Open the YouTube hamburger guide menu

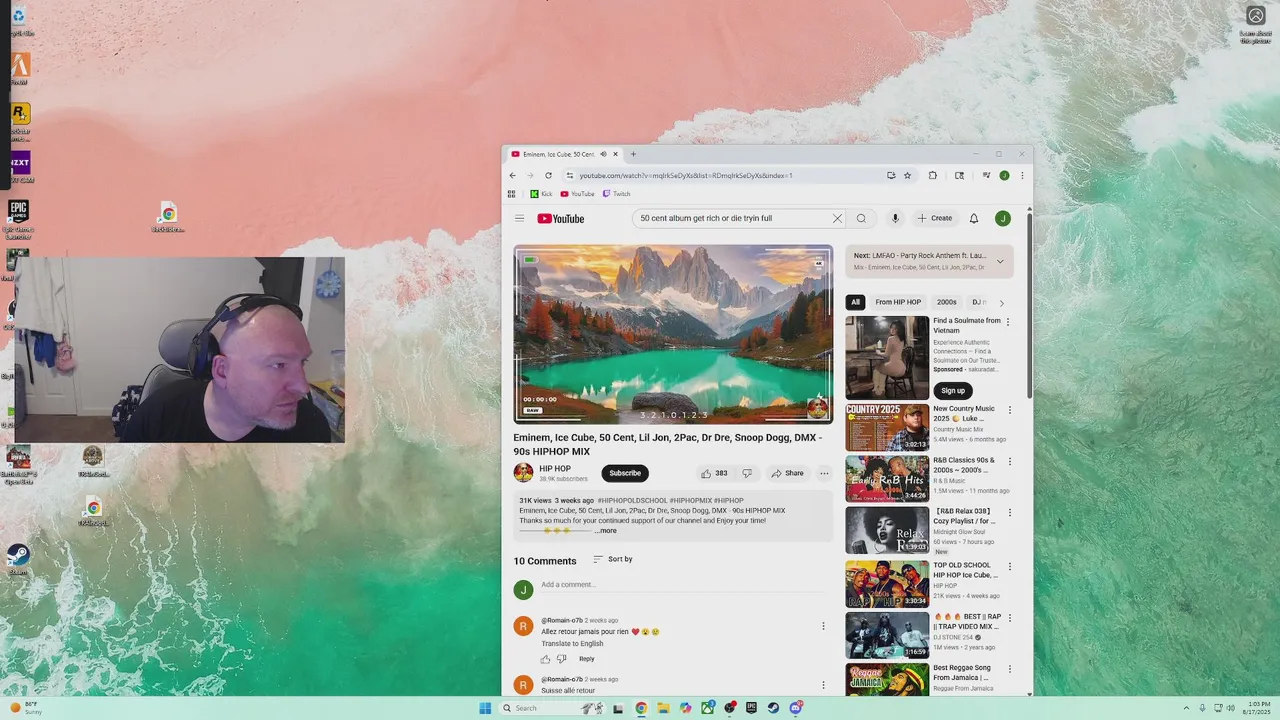point(519,218)
